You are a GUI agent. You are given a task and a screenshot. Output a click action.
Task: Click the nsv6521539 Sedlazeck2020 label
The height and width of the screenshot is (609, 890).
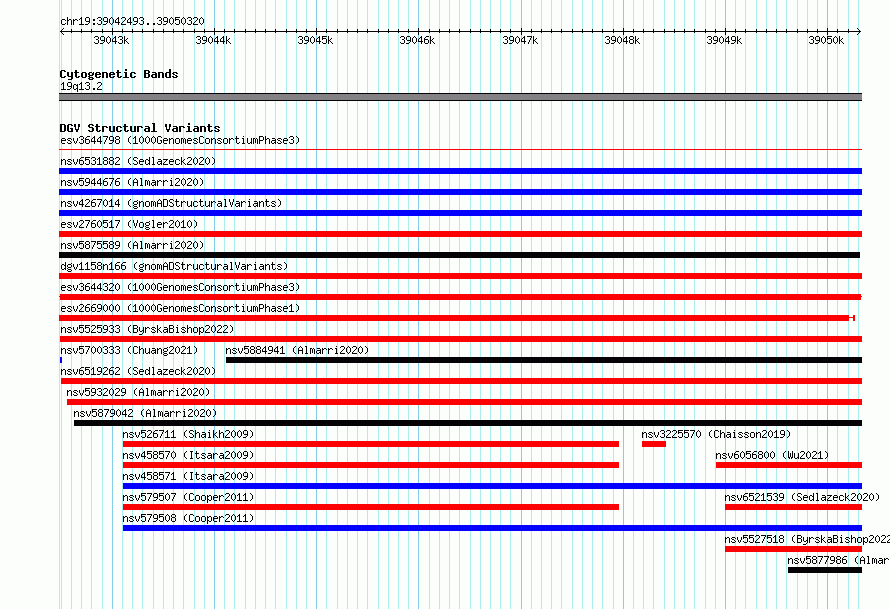pos(802,497)
